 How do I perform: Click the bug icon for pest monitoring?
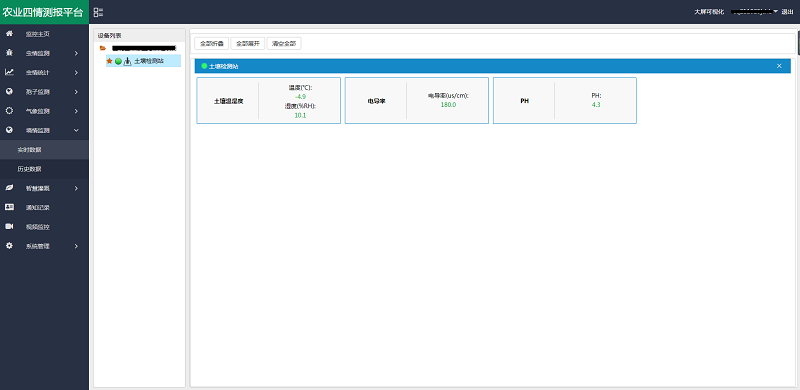(x=9, y=53)
